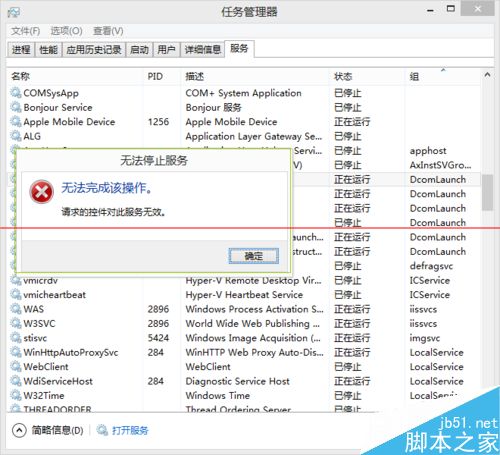Click the gear icon beside WdiServiceHost
This screenshot has width=500, height=455.
pyautogui.click(x=16, y=381)
